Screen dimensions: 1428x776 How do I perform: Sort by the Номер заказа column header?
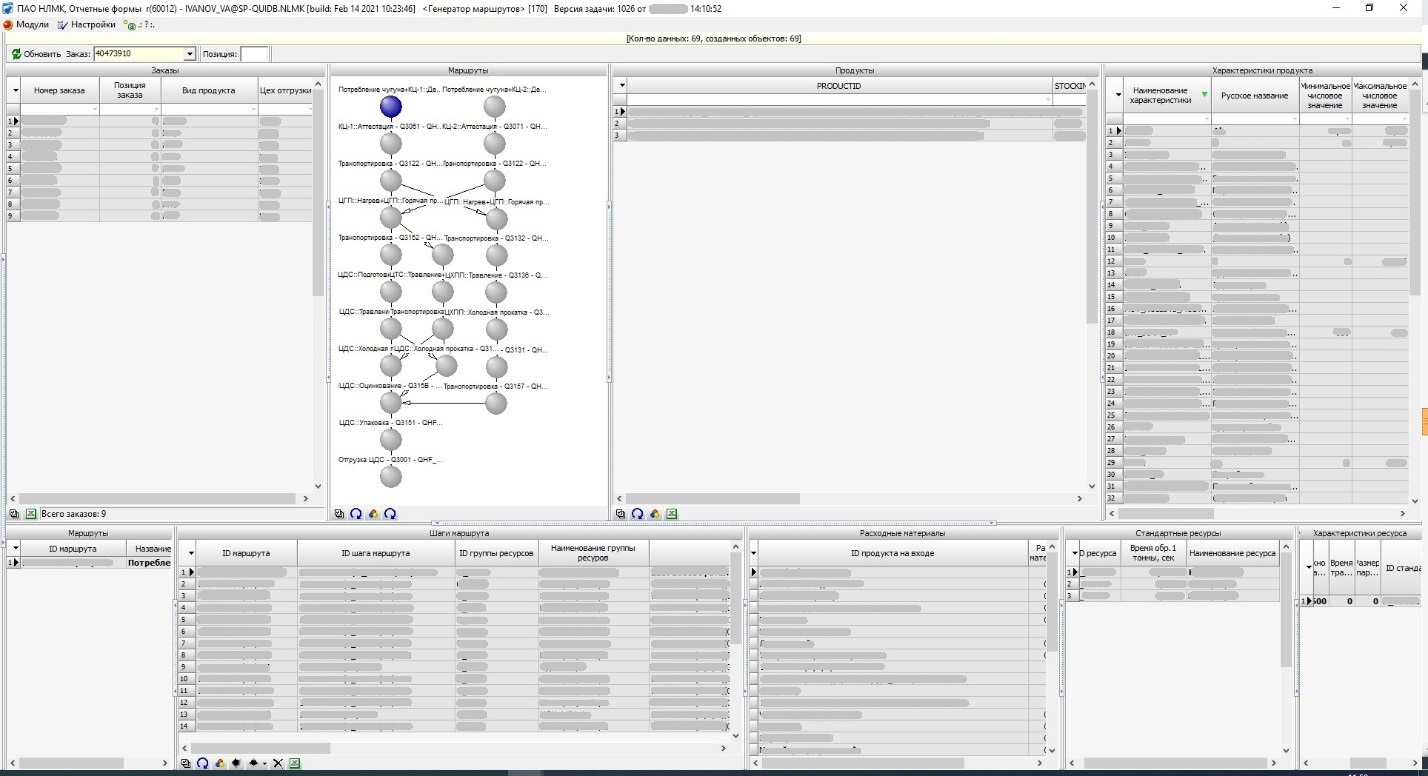coord(61,90)
